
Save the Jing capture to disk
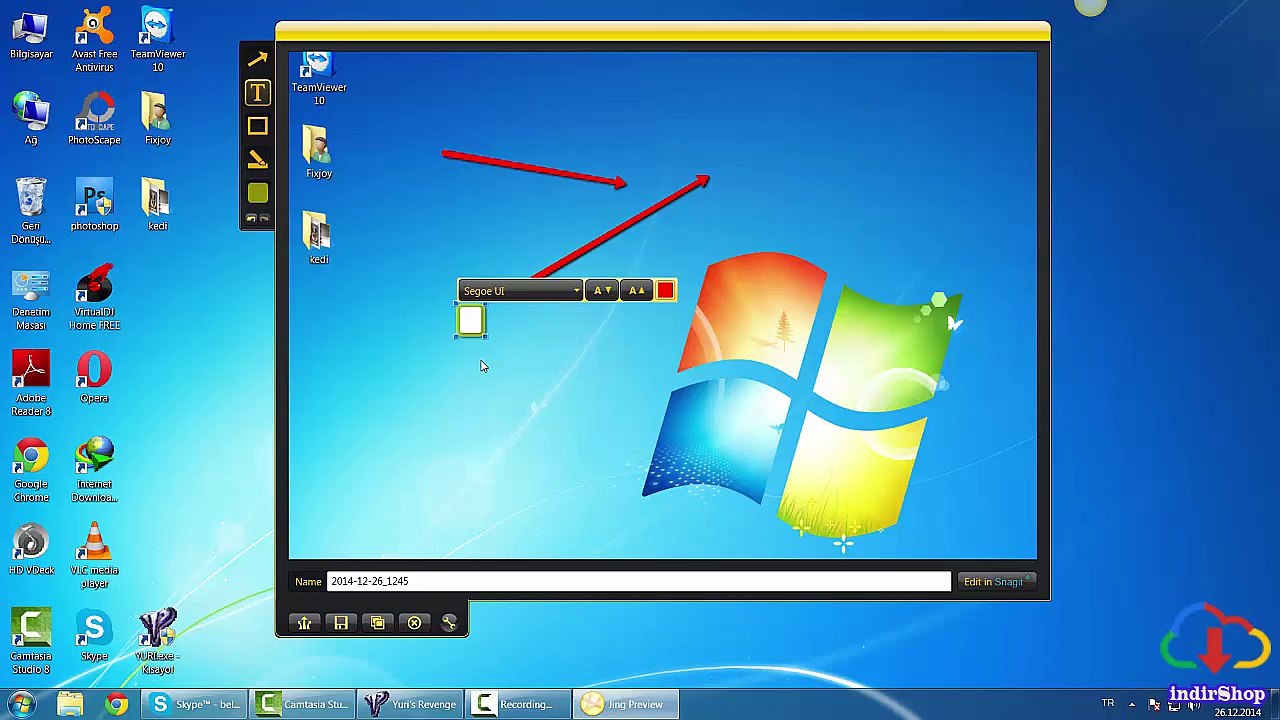pos(341,623)
